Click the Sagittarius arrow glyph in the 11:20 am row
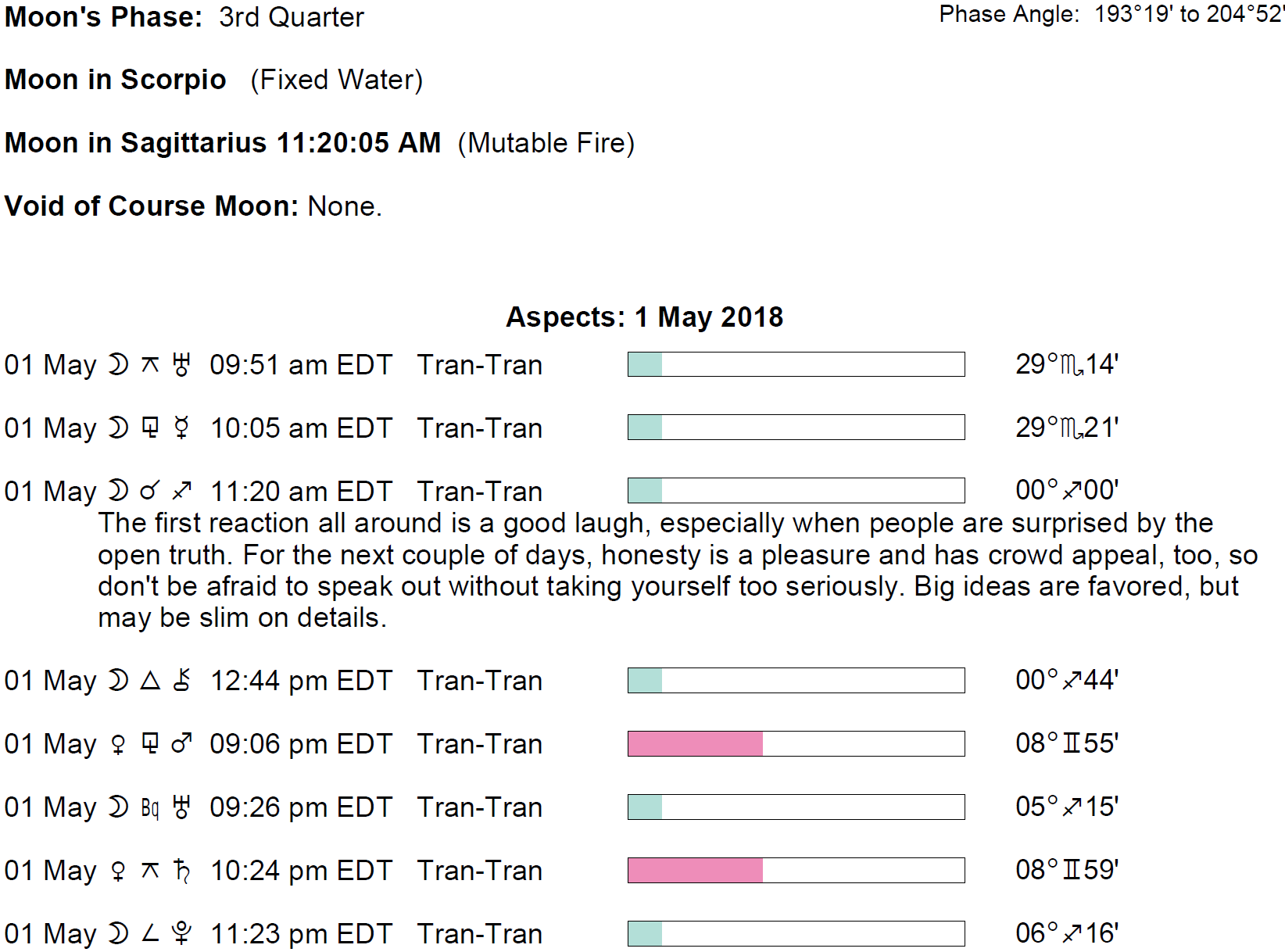1285x952 pixels. [181, 492]
